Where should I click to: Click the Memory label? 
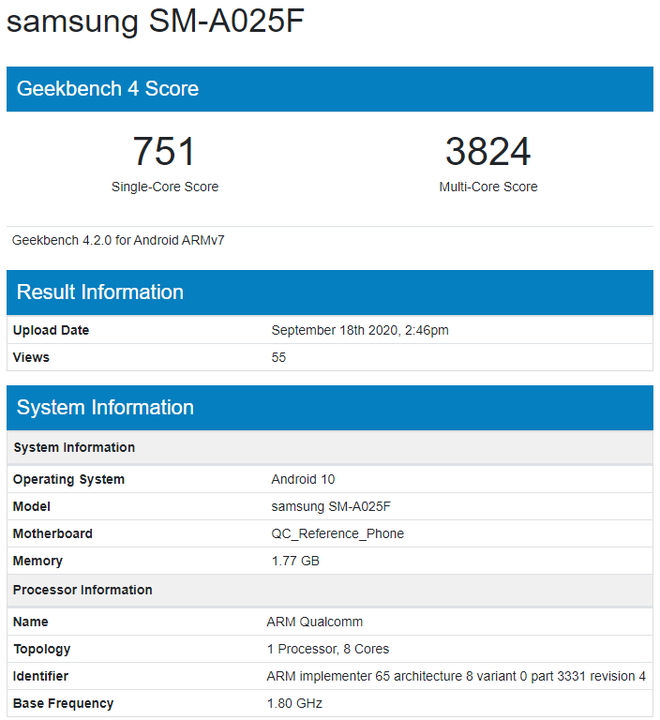pos(38,561)
